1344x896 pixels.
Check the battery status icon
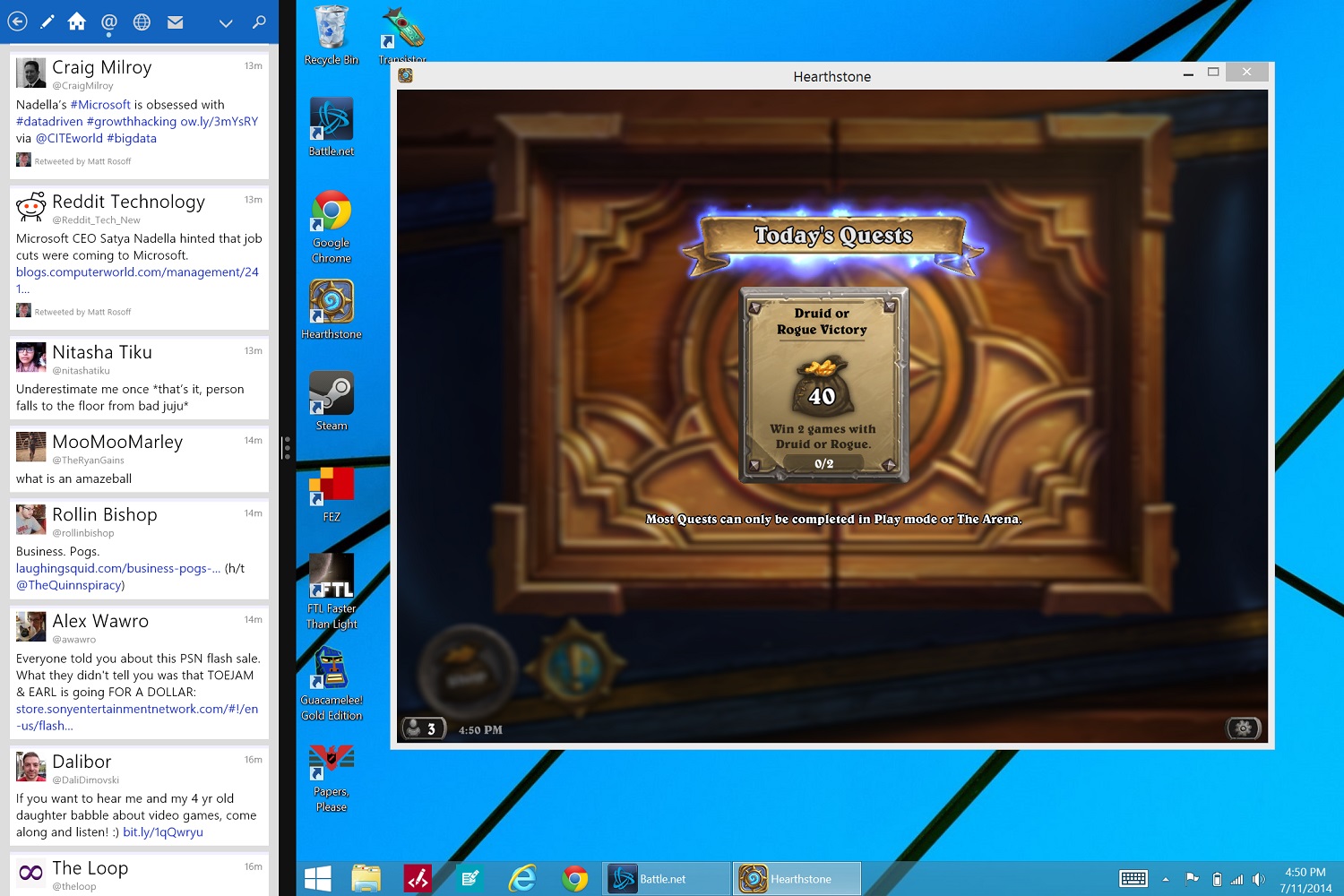[x=1217, y=879]
